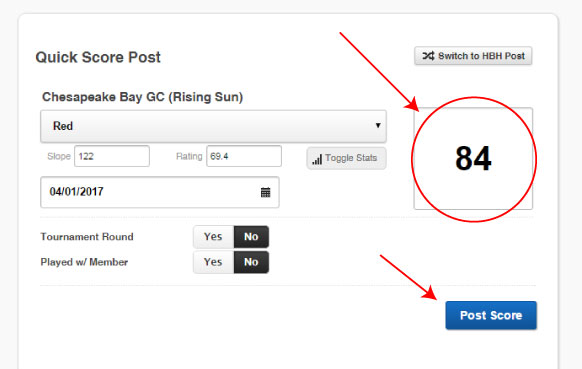The height and width of the screenshot is (369, 582).
Task: Click the bar chart icon on Toggle Stats
Action: [317, 159]
